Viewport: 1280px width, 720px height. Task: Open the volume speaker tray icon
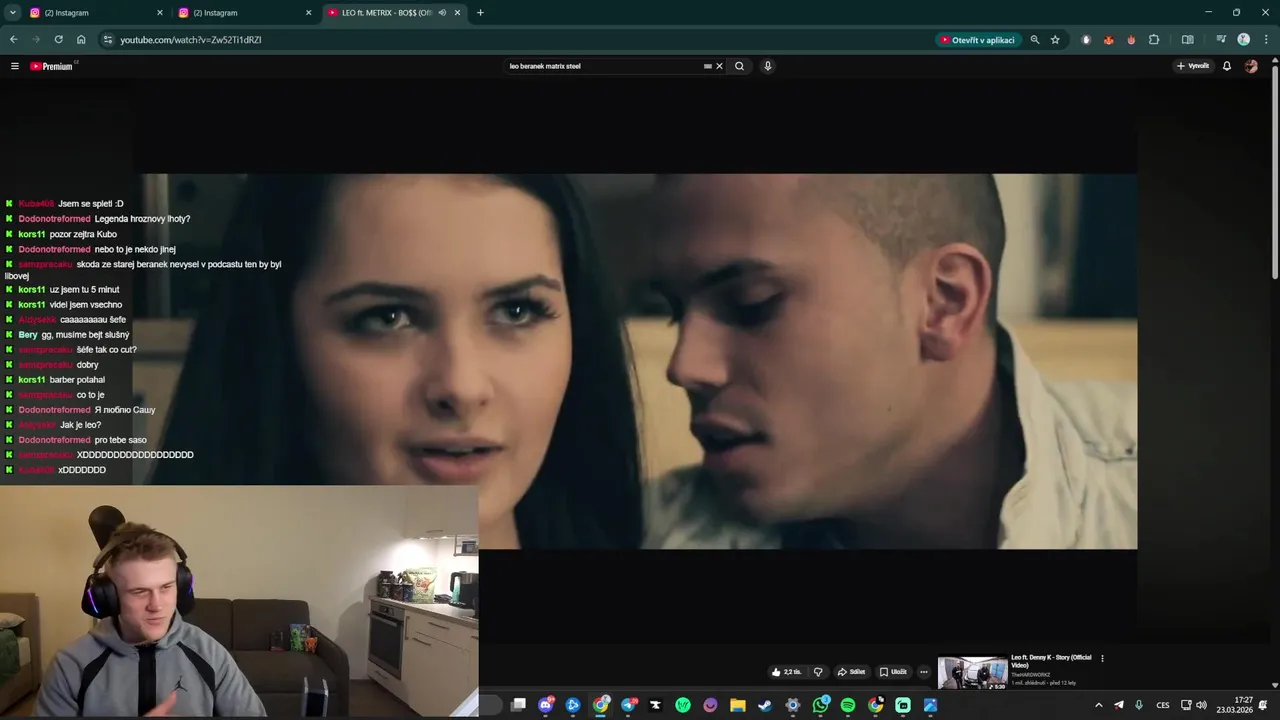pyautogui.click(x=1201, y=705)
